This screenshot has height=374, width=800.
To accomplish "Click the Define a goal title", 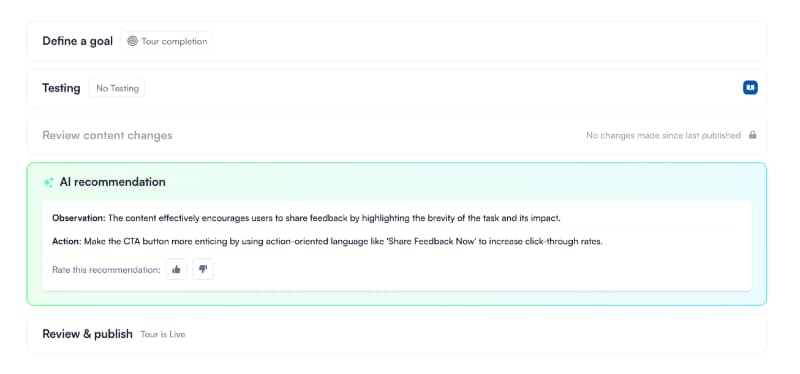I will pyautogui.click(x=78, y=41).
